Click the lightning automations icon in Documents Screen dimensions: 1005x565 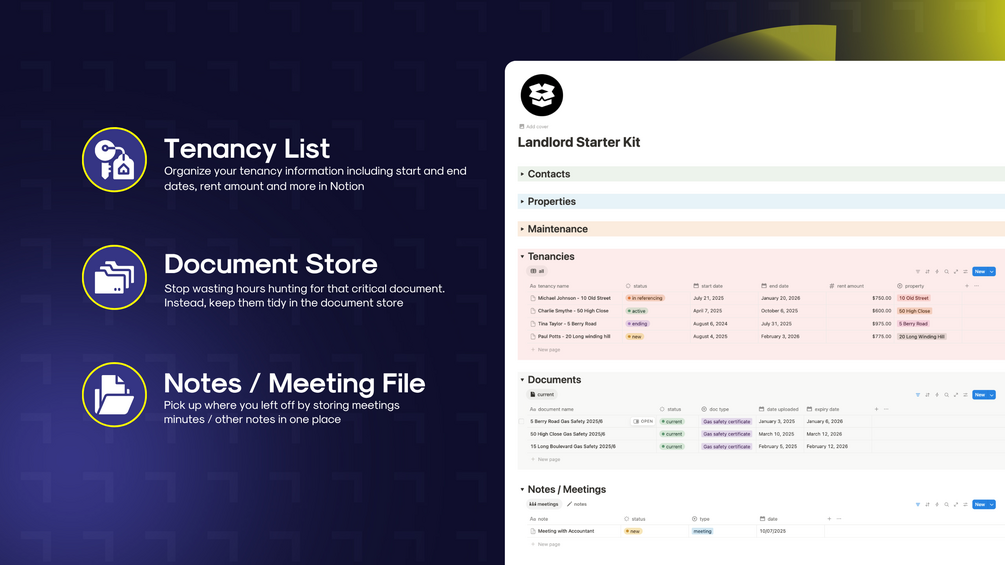coord(937,395)
